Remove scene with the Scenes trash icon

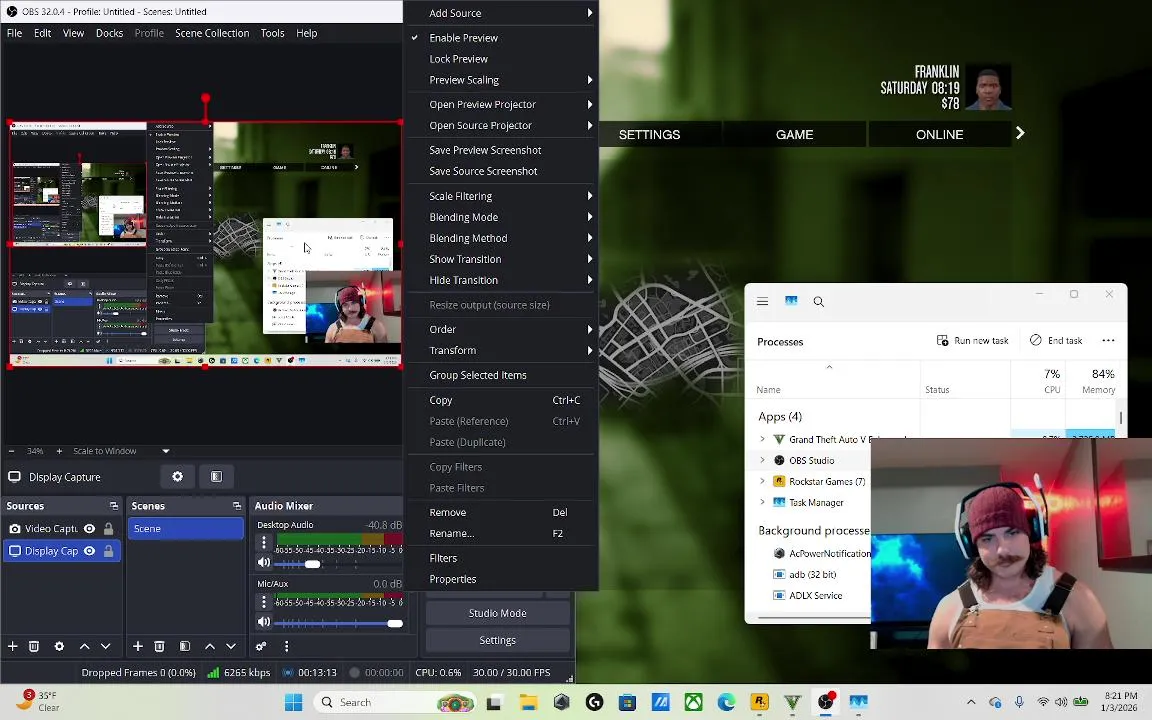(x=159, y=647)
